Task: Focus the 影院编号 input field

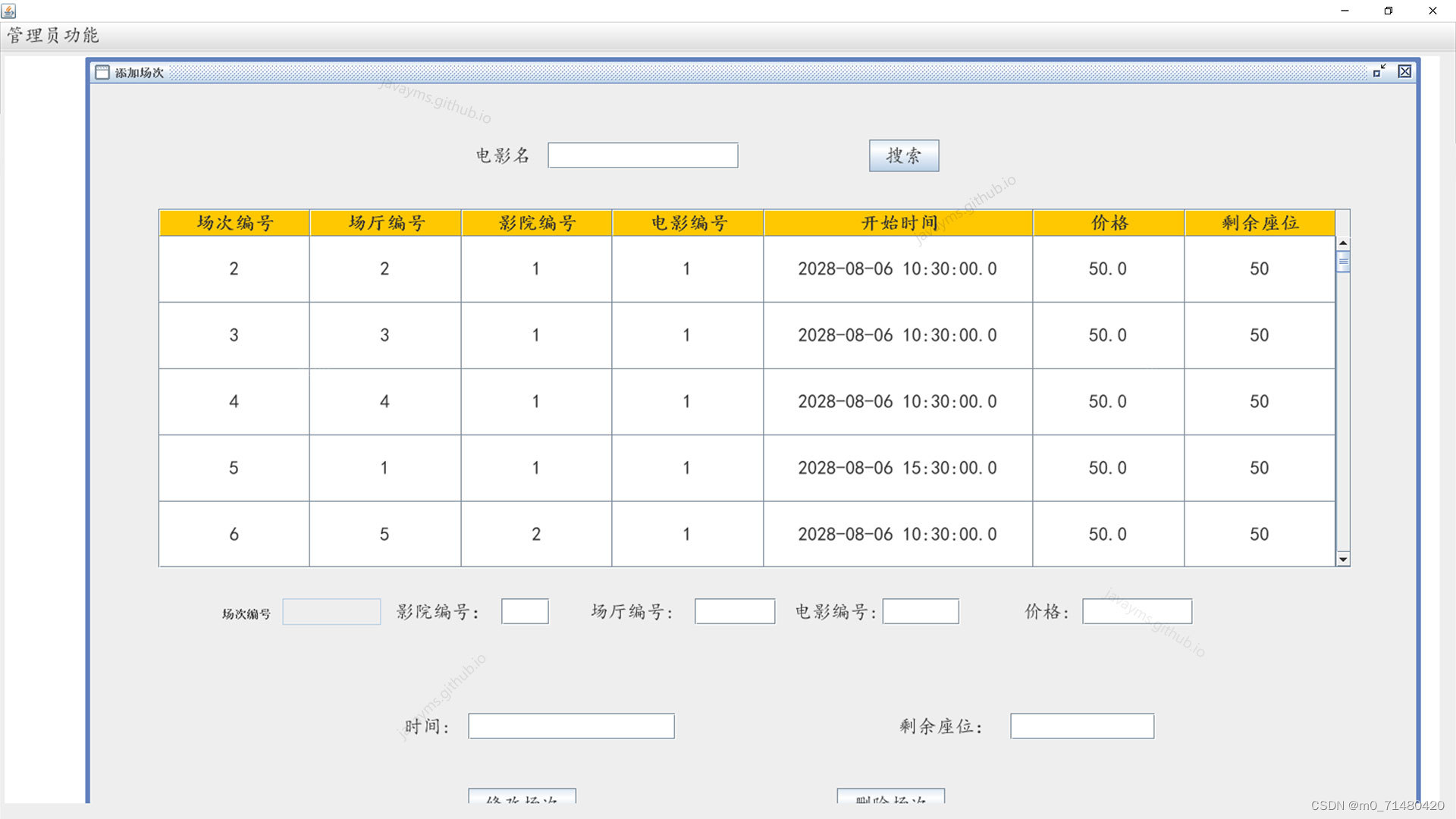Action: (525, 611)
